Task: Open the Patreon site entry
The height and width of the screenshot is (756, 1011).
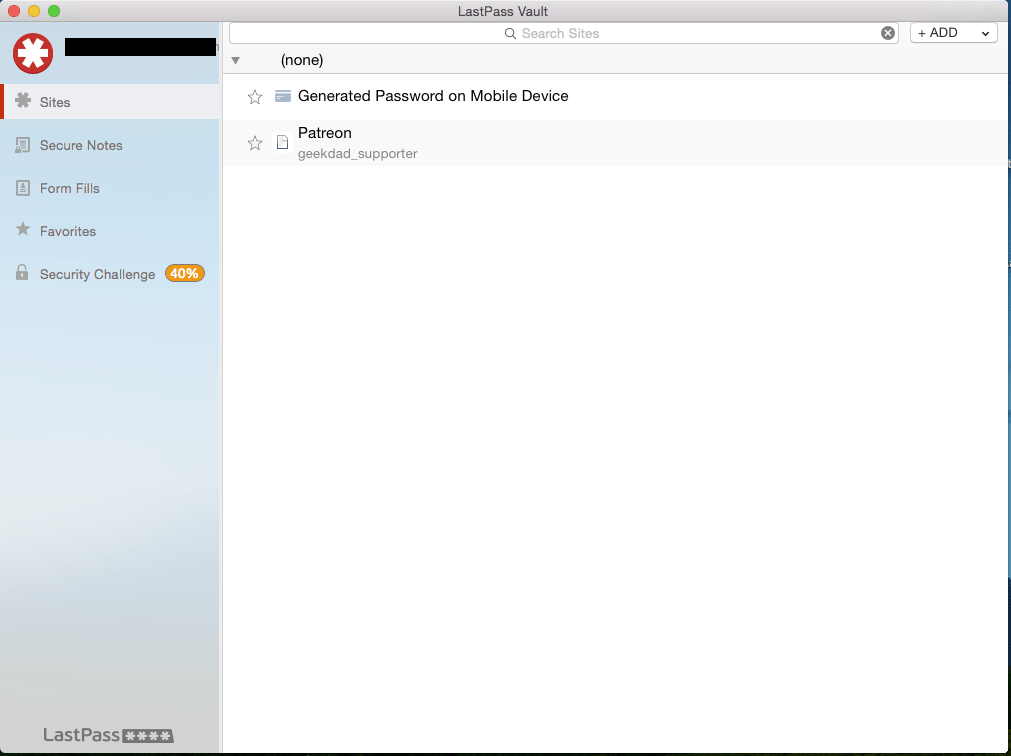Action: click(325, 133)
